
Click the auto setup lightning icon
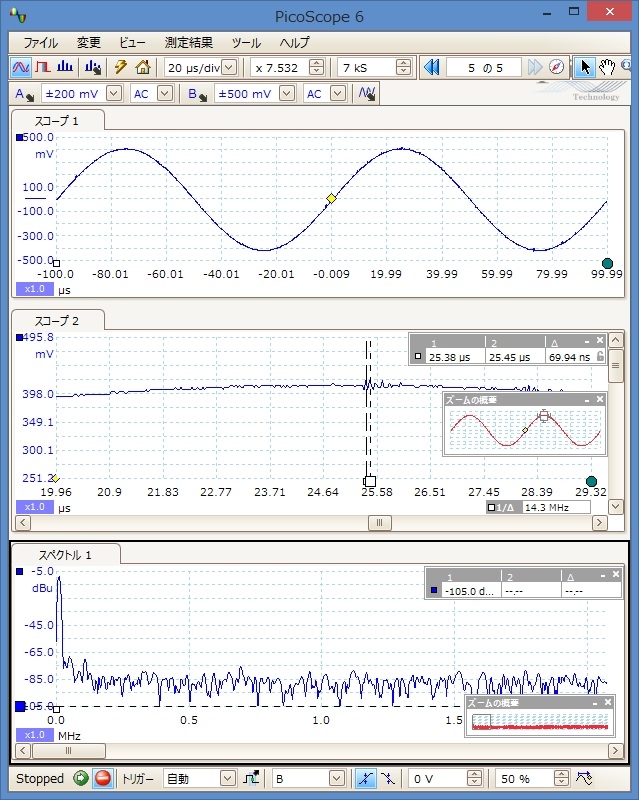[121, 67]
